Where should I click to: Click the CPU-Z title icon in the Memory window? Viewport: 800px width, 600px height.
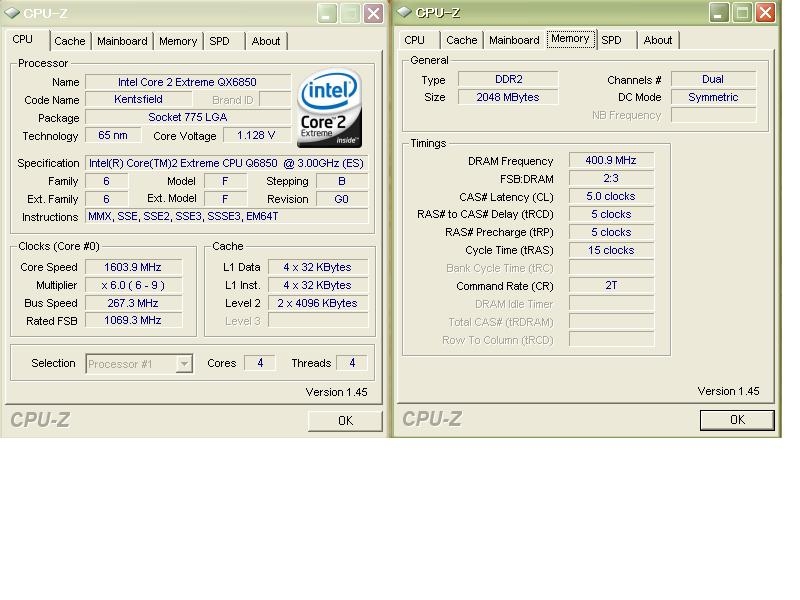[x=404, y=12]
